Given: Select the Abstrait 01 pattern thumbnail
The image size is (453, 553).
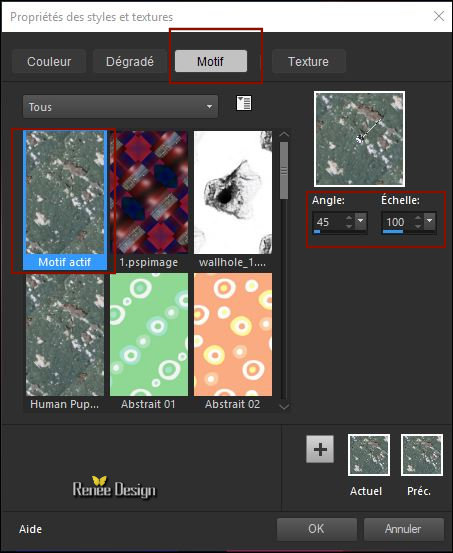Looking at the screenshot, I should coord(149,341).
